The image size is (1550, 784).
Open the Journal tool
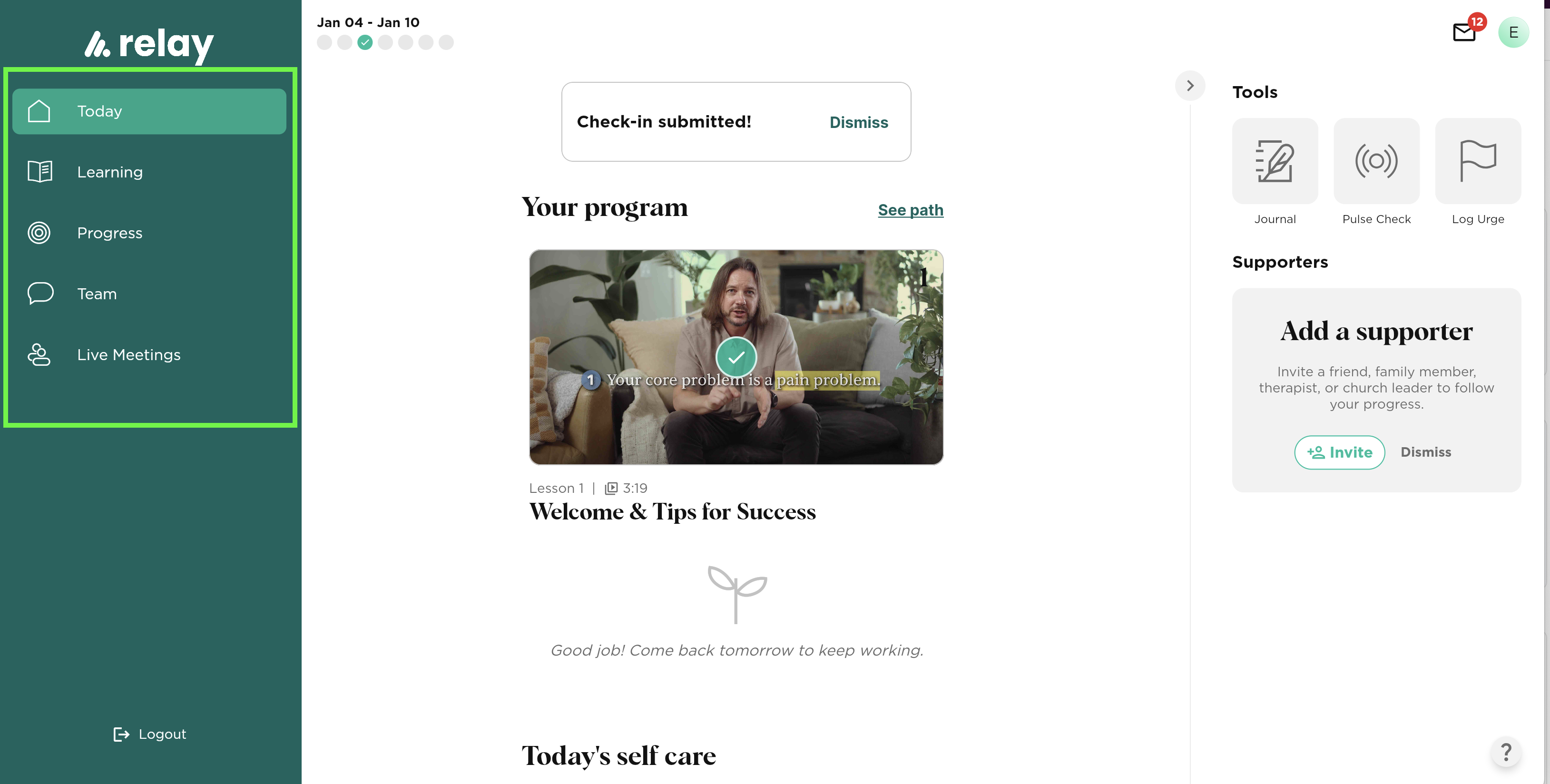[1275, 161]
